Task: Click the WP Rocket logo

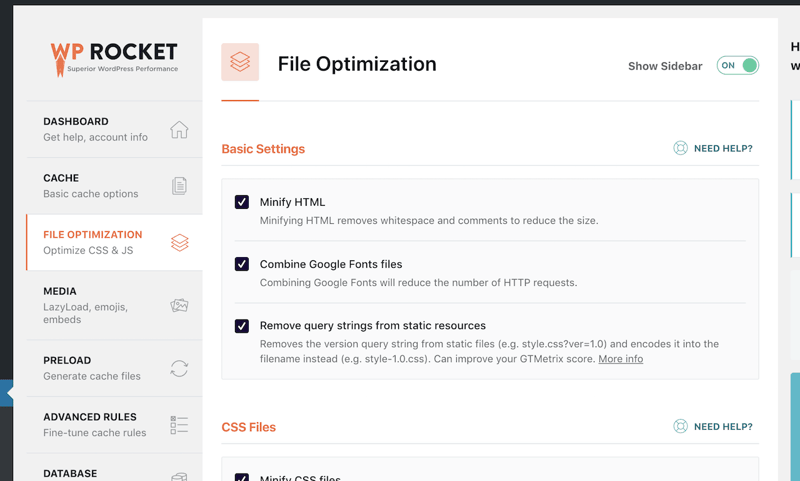Action: 114,59
